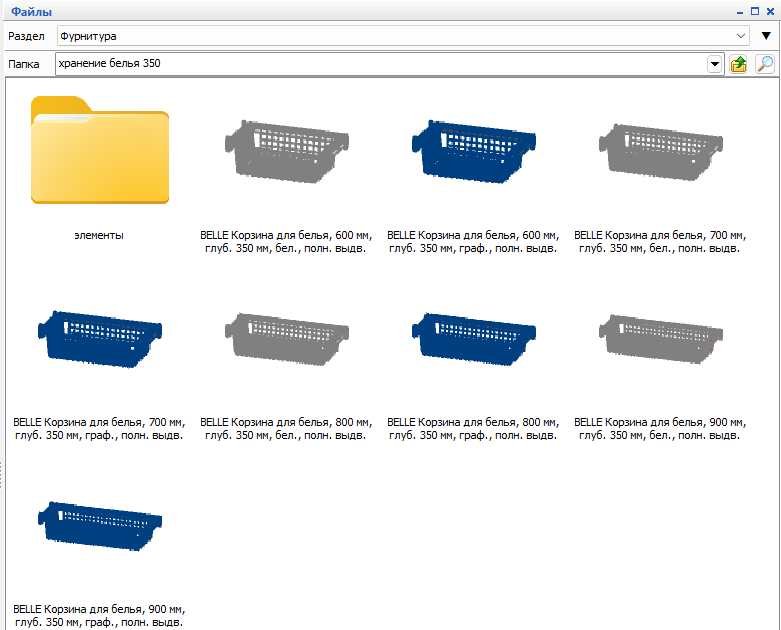Expand the Папка path dropdown arrow

click(x=715, y=64)
